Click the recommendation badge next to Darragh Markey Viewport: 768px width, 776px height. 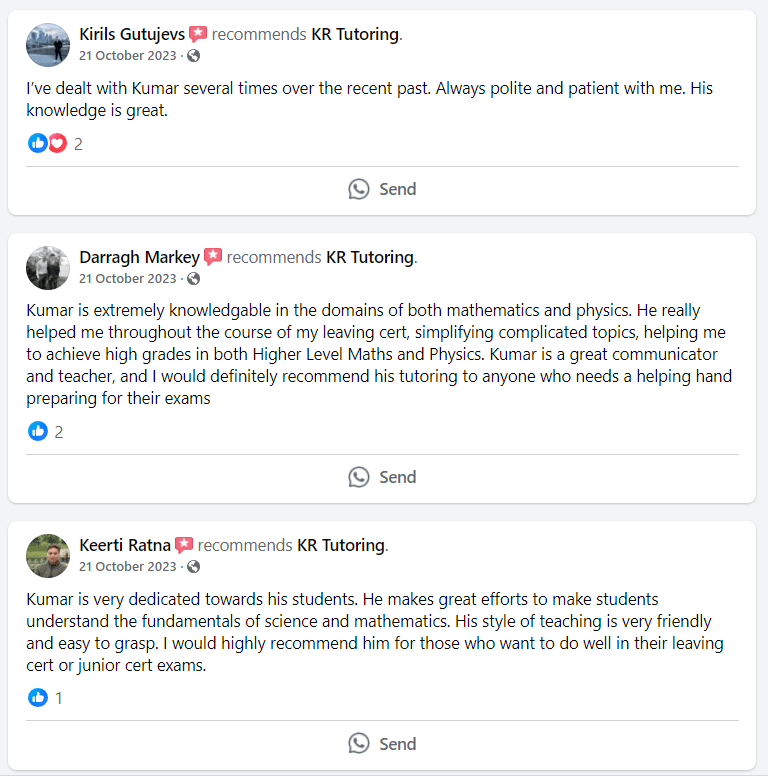coord(213,258)
